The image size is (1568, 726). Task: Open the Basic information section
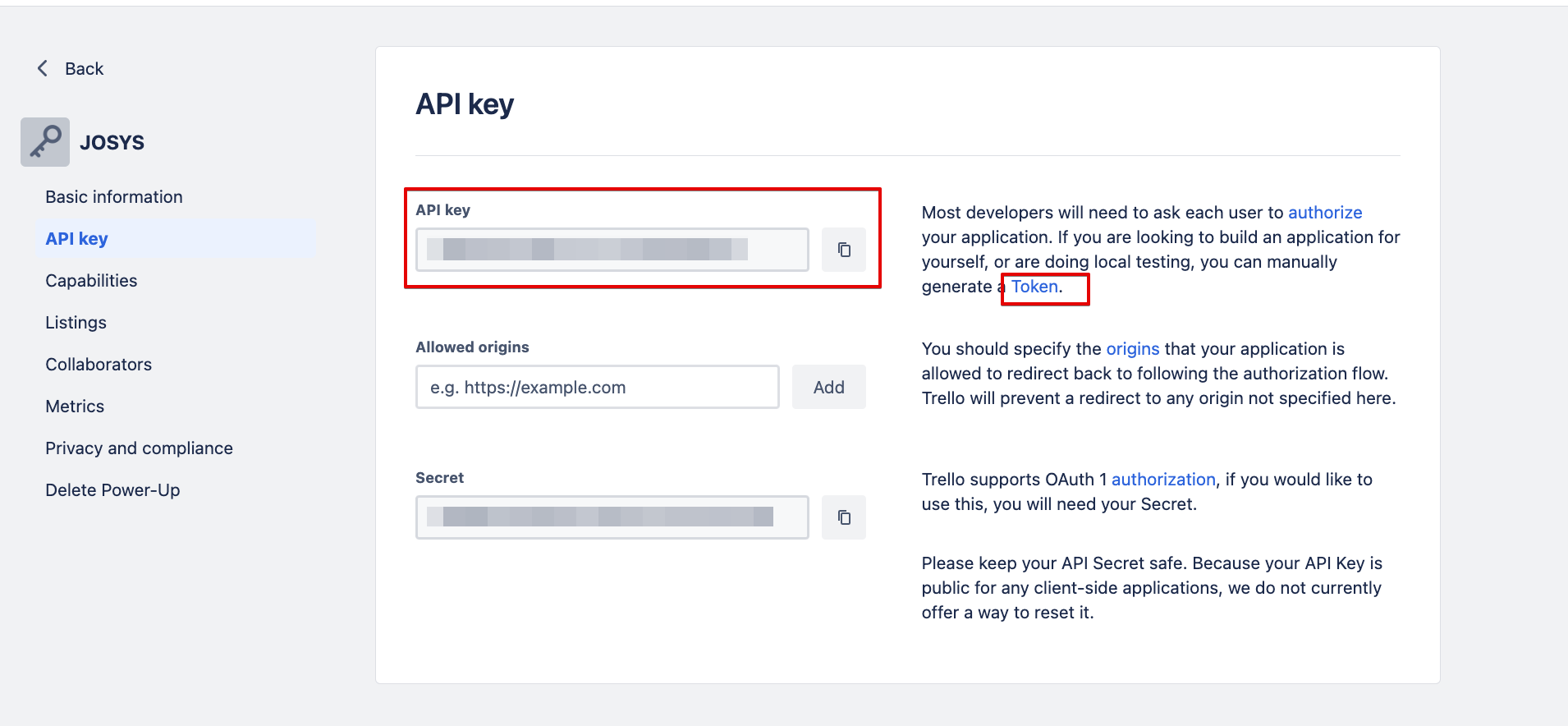tap(114, 197)
